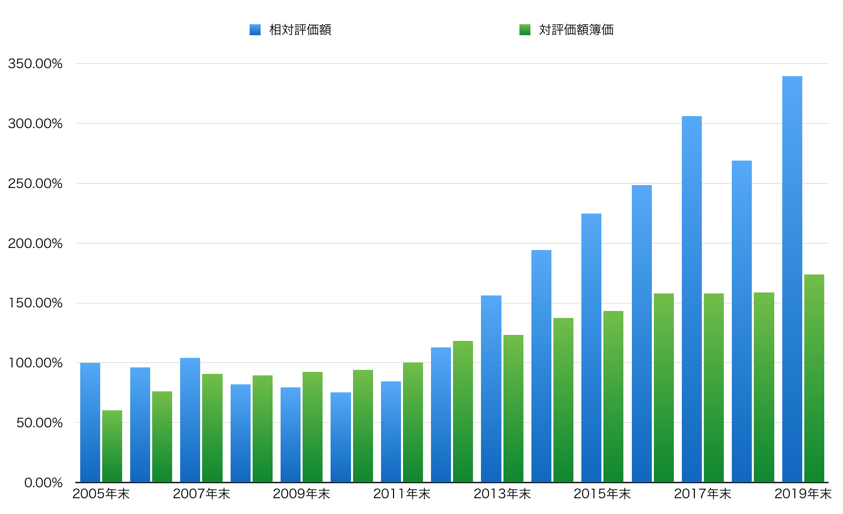Viewport: 843px width, 514px height.
Task: Select the legend label 対評価額簿価
Action: (x=576, y=30)
